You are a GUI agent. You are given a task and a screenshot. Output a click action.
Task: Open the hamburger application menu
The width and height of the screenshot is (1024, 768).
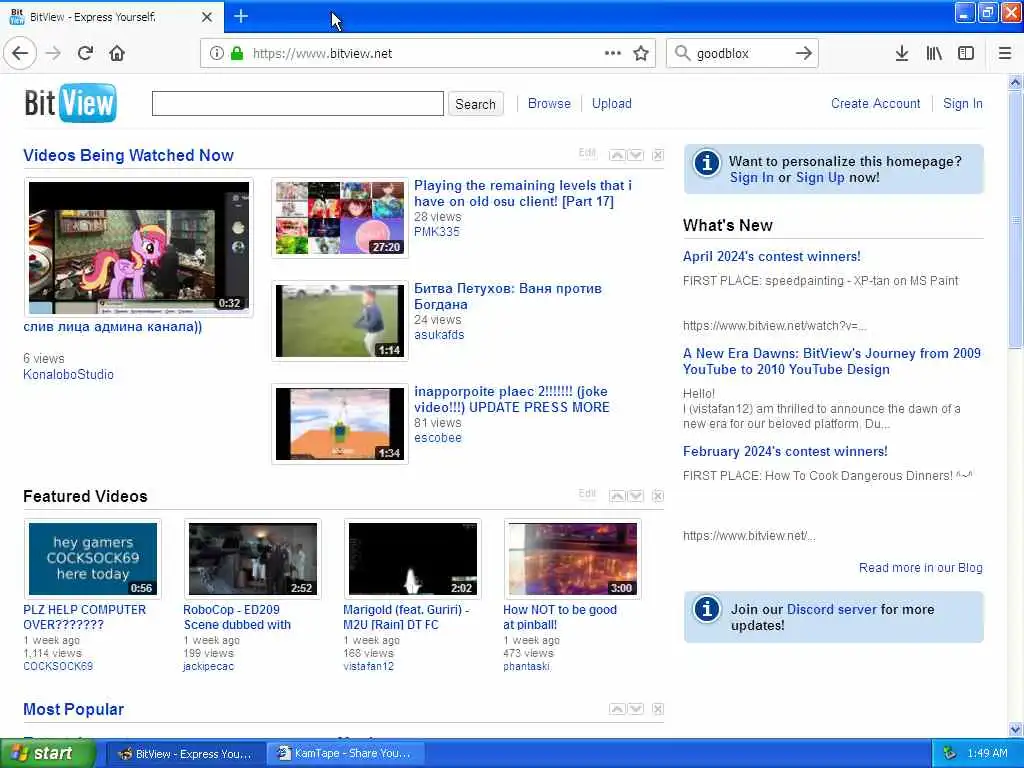[x=1005, y=54]
